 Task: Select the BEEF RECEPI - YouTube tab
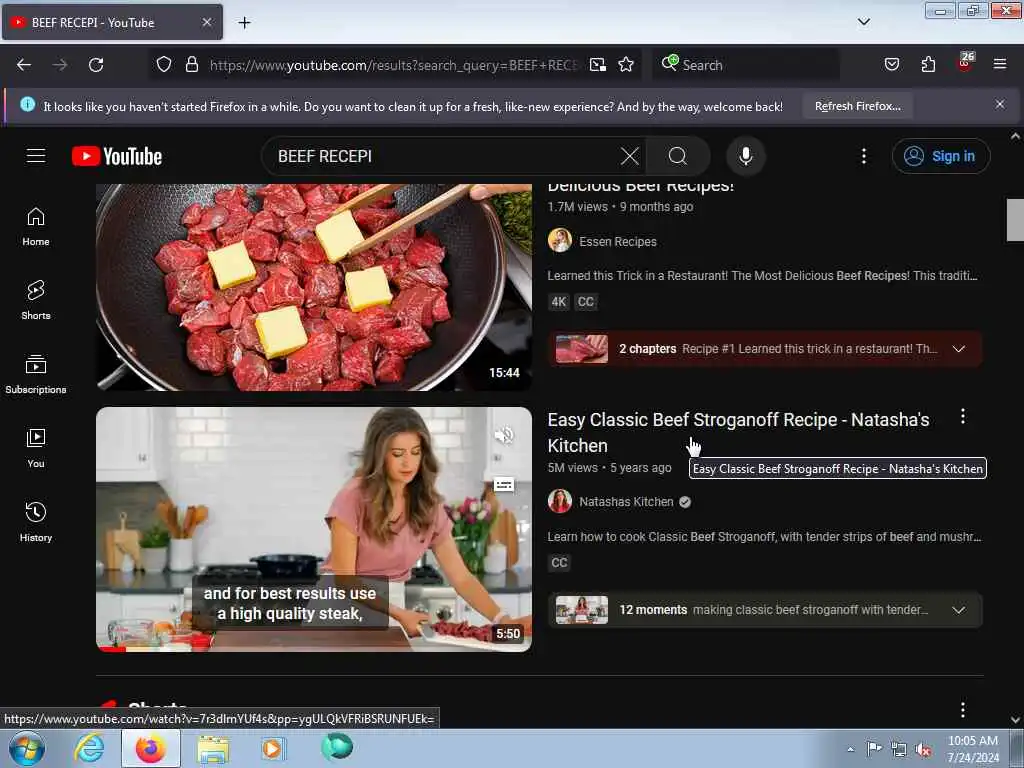tap(112, 22)
